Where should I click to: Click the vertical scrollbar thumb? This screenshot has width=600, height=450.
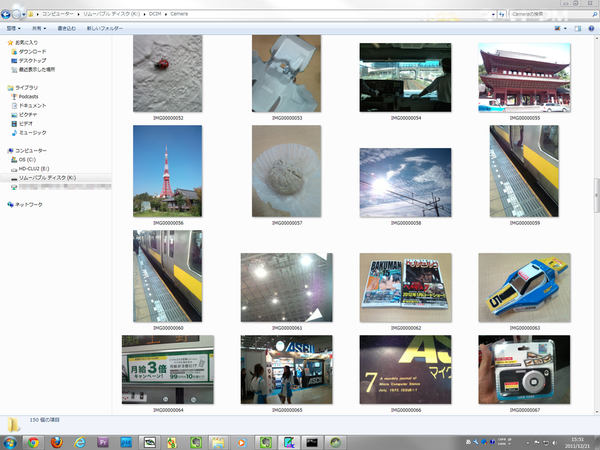[x=597, y=196]
